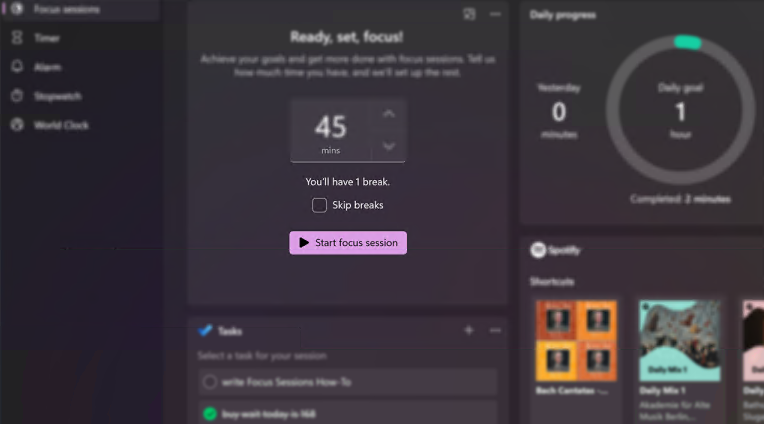Open the Timer section icon

click(17, 38)
